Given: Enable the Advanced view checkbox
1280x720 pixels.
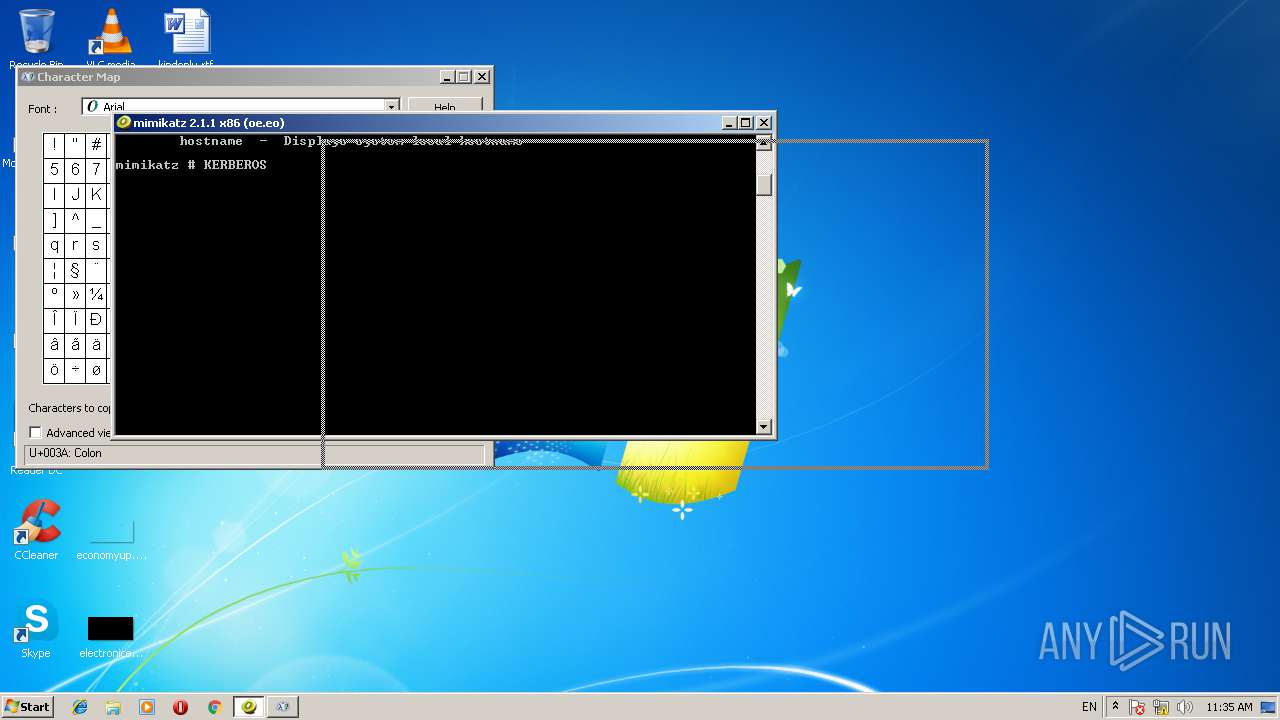Looking at the screenshot, I should point(35,433).
